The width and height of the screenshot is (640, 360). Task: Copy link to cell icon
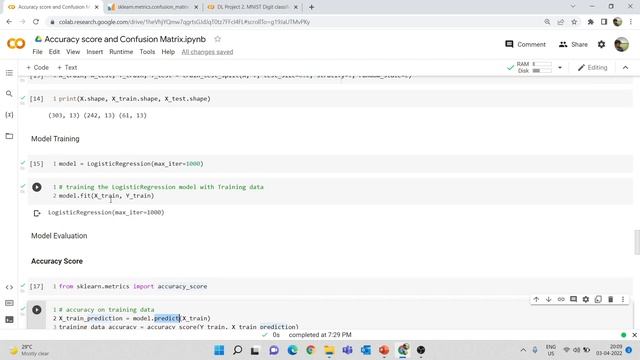pyautogui.click(x=561, y=299)
